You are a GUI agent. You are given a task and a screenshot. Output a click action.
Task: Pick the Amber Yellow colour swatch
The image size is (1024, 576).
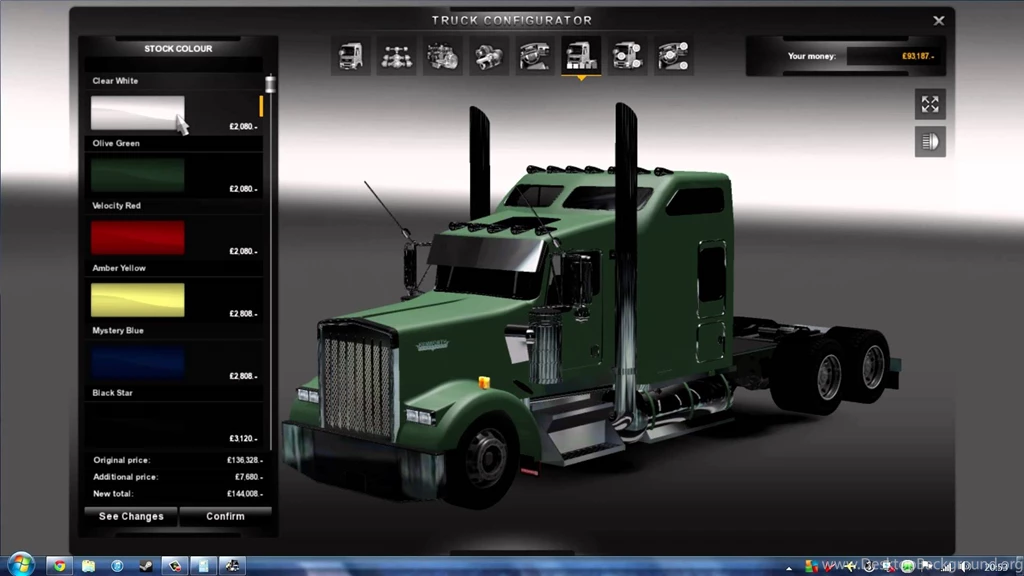tap(138, 300)
